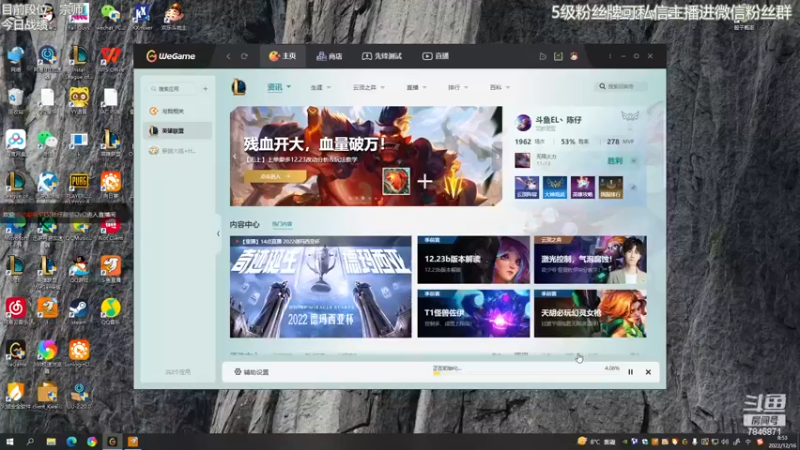Open the 国服排行 shortcut tile
Screen dimensions: 800x450
611,187
